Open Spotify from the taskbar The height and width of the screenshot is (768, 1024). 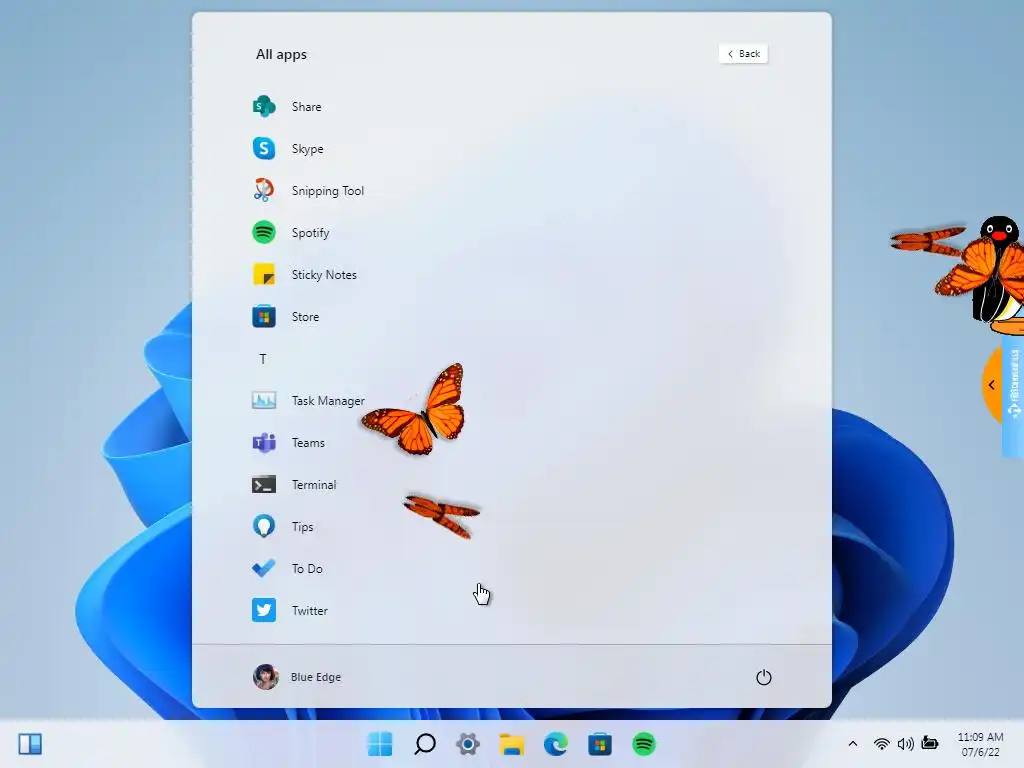click(x=644, y=744)
